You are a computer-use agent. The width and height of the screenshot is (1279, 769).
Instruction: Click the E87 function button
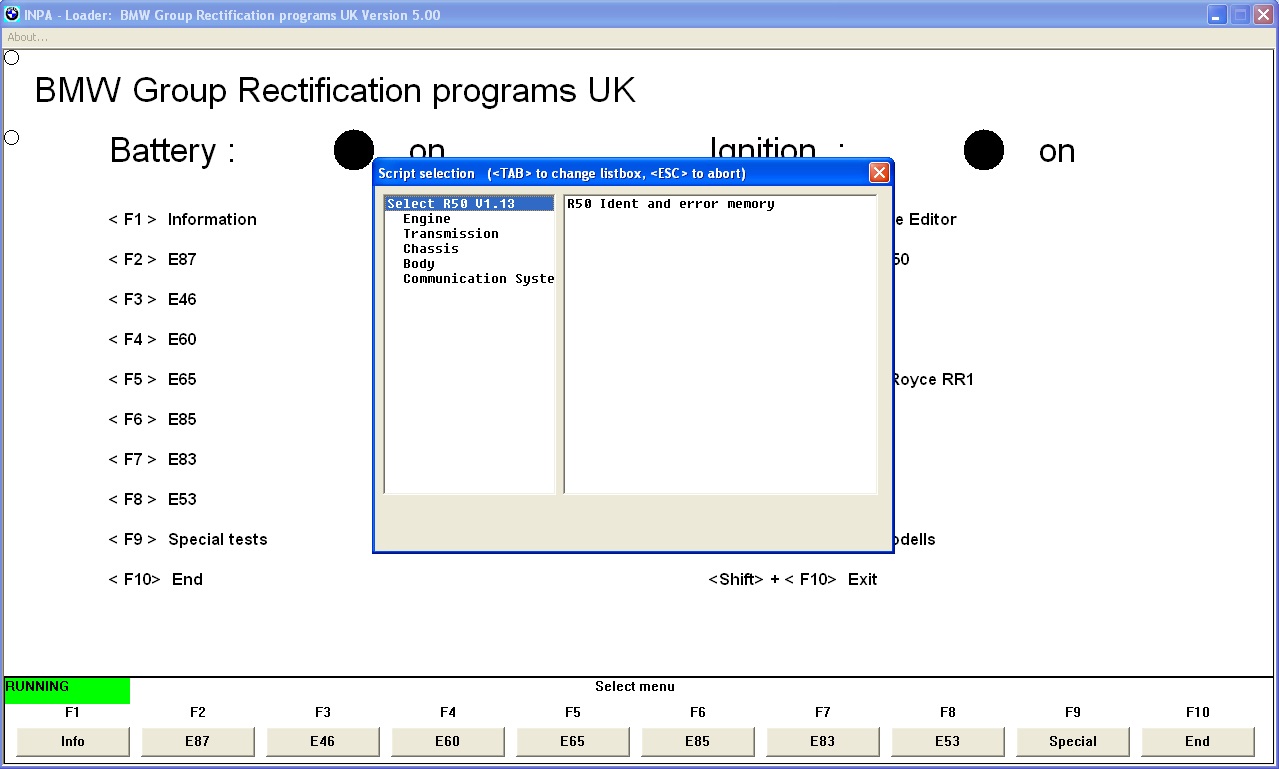click(x=198, y=741)
